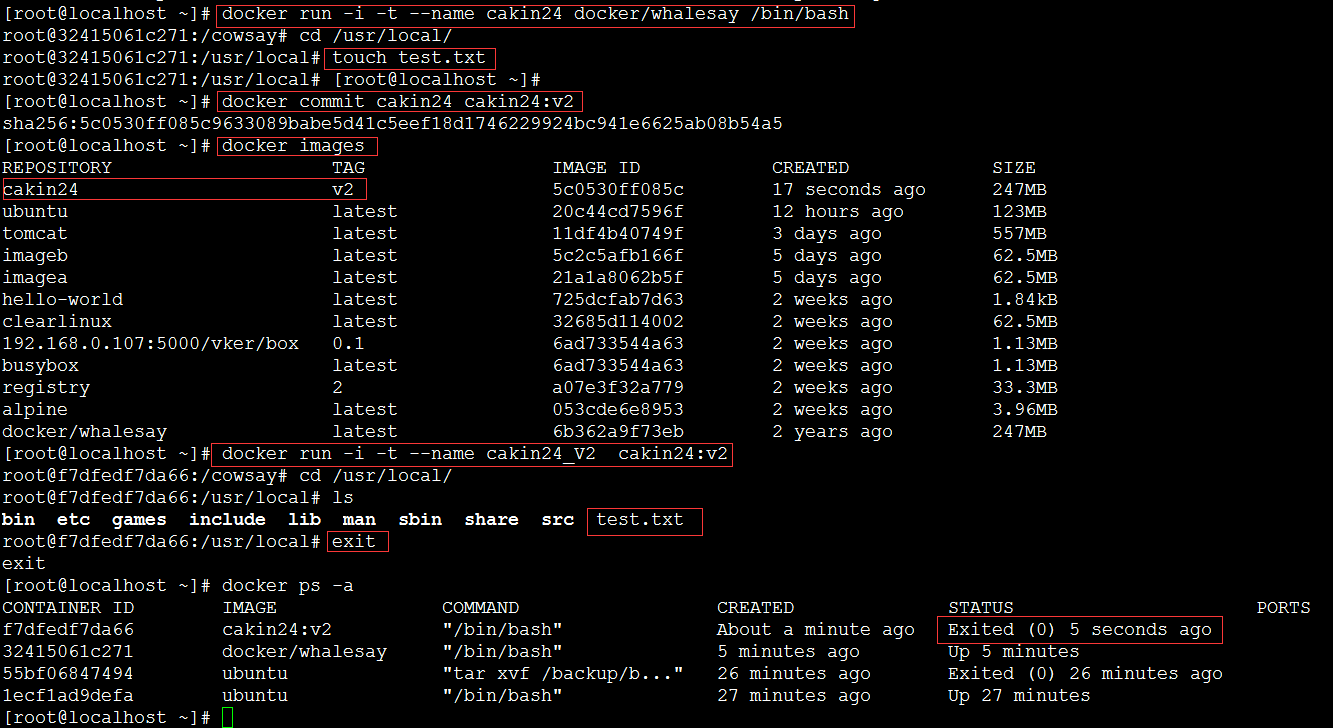Click 'docker run -i -t --name cakin24_V2 cakin24:v2' command
Screen dimensions: 1333x728
point(475,454)
